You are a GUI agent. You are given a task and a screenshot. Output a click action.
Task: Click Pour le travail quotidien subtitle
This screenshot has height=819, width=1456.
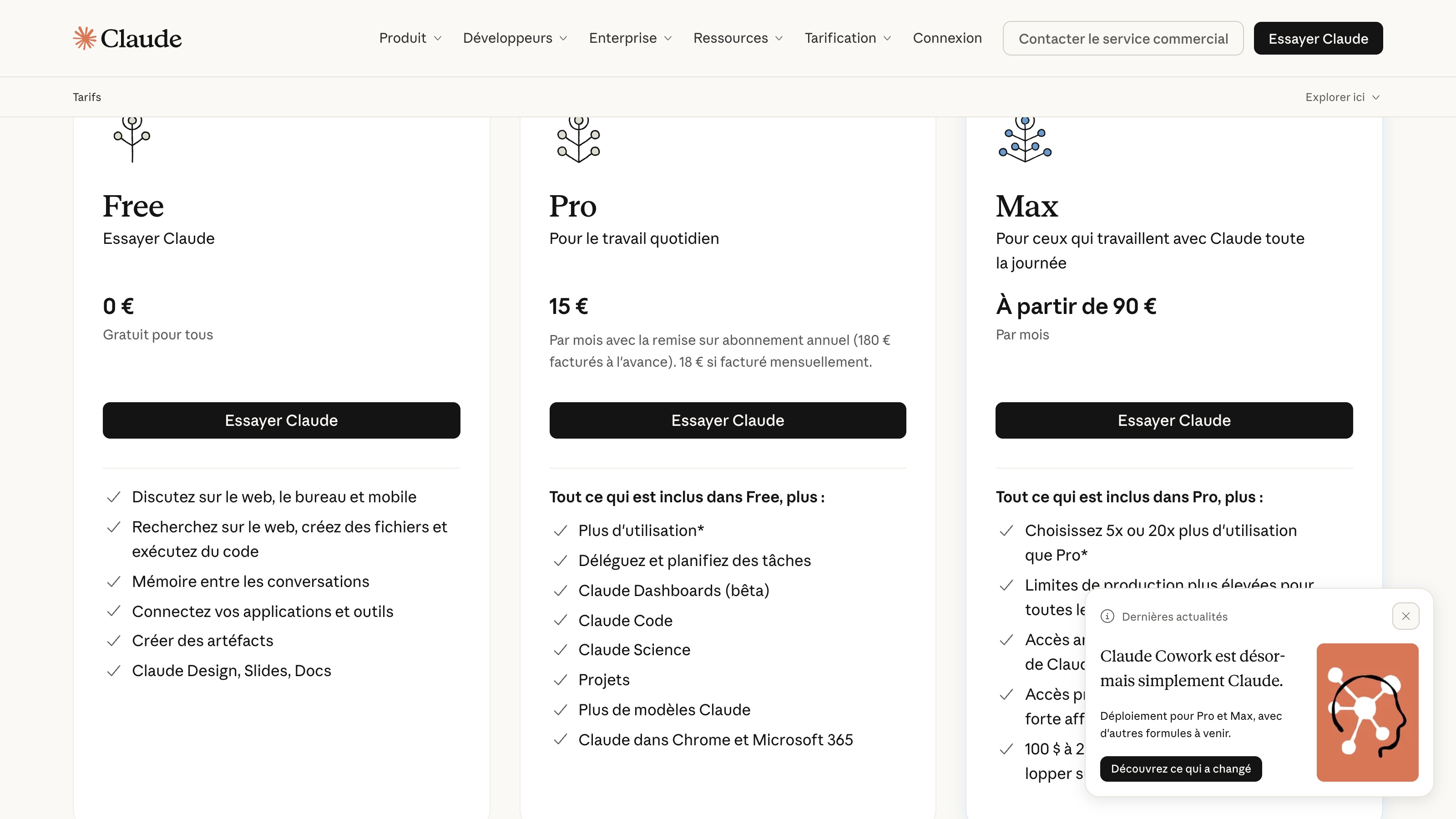pyautogui.click(x=634, y=238)
